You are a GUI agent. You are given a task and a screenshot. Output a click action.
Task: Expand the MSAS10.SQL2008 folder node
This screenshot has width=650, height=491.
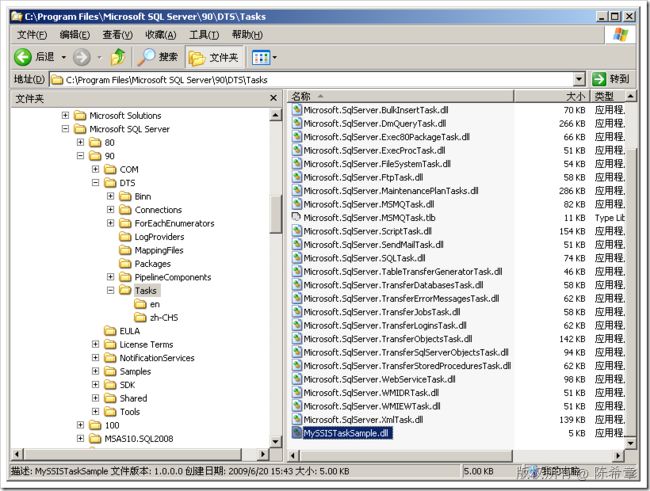click(x=80, y=438)
